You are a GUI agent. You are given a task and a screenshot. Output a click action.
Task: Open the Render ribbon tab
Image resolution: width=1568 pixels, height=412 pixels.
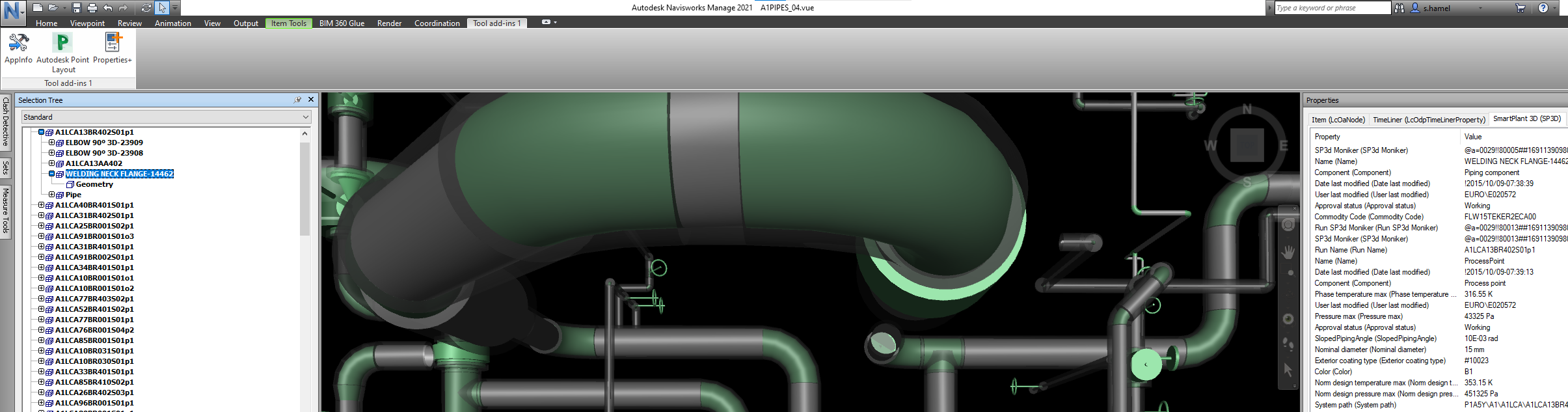[x=389, y=23]
